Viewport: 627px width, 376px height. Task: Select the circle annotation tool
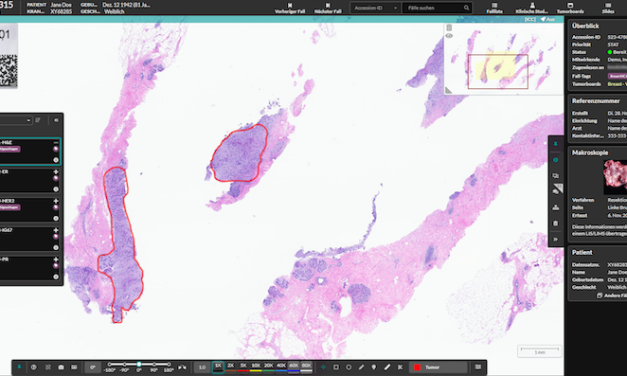349,367
